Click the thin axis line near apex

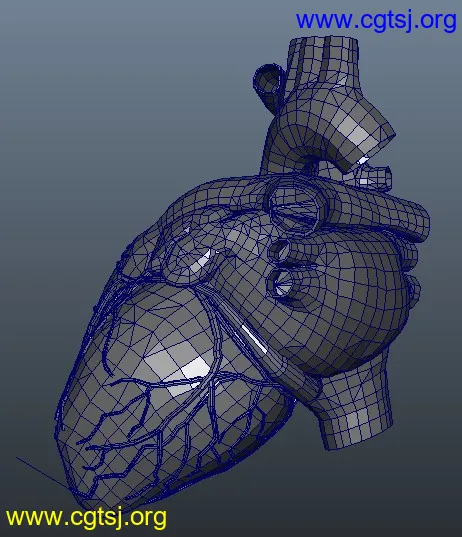(41, 472)
